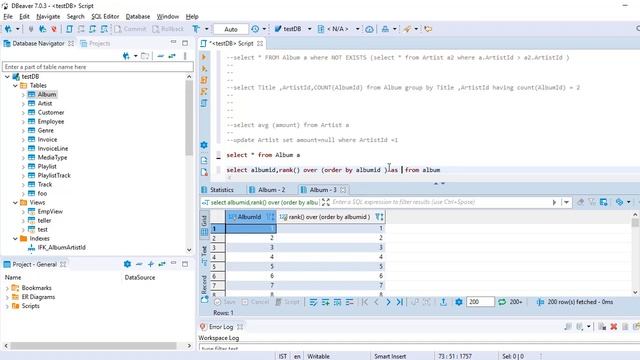Collapse the Tables folder
The width and height of the screenshot is (640, 360).
pos(15,85)
